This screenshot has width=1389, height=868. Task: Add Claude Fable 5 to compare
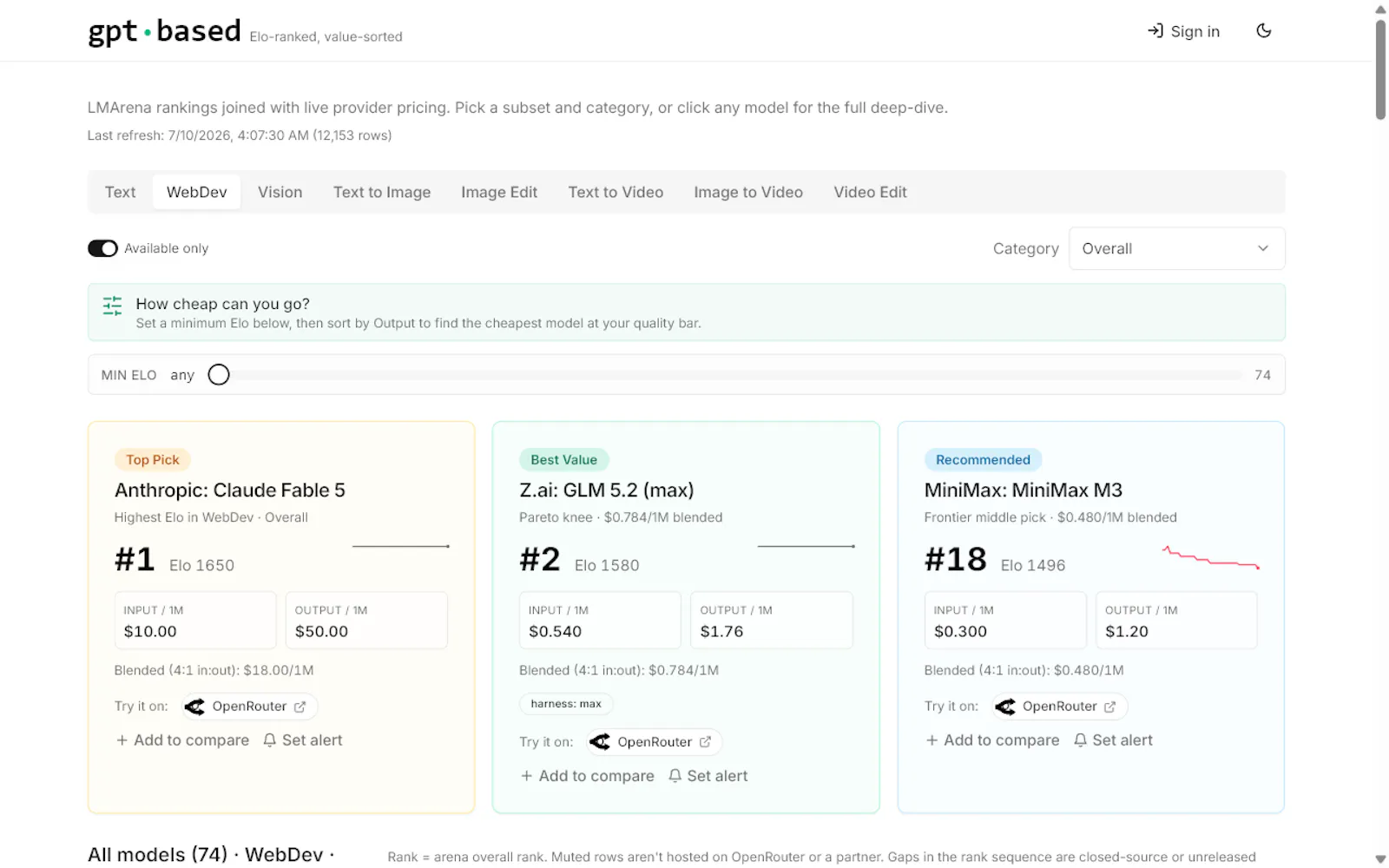[183, 740]
